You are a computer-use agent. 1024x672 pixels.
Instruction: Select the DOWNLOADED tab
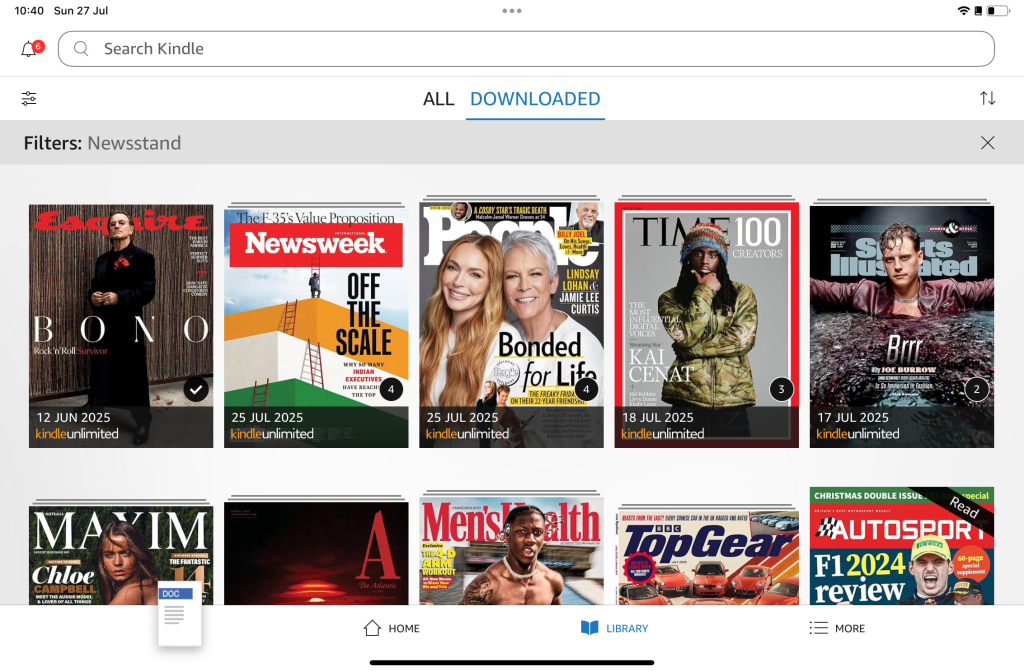535,99
